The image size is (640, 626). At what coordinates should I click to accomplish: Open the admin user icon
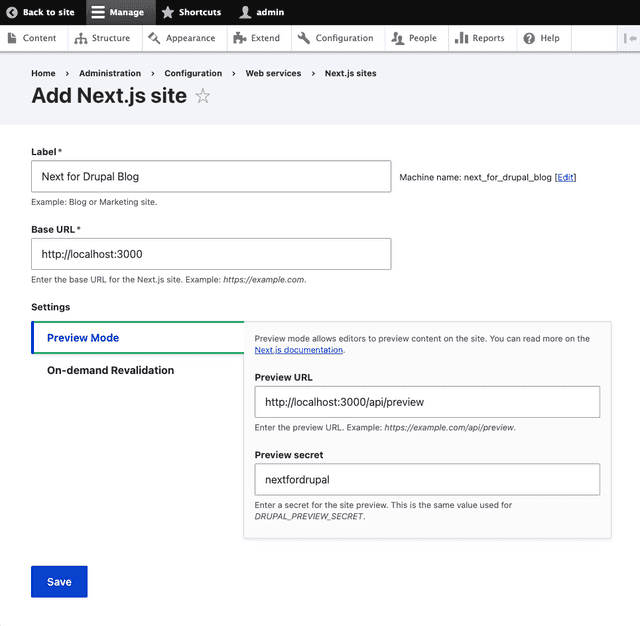click(245, 12)
